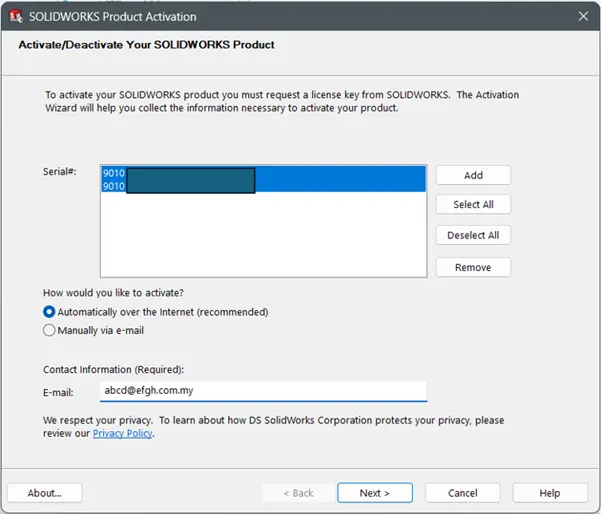Viewport: 602px width, 515px height.
Task: Cancel the activation wizard
Action: coord(463,493)
